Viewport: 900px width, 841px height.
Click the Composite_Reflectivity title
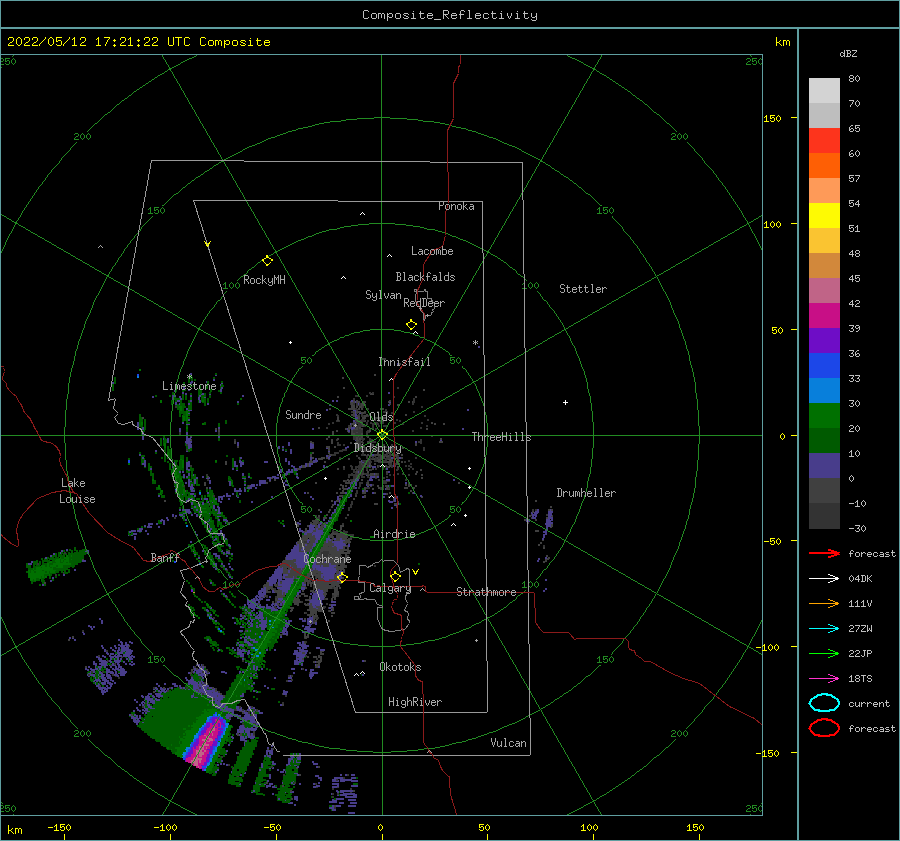(450, 15)
